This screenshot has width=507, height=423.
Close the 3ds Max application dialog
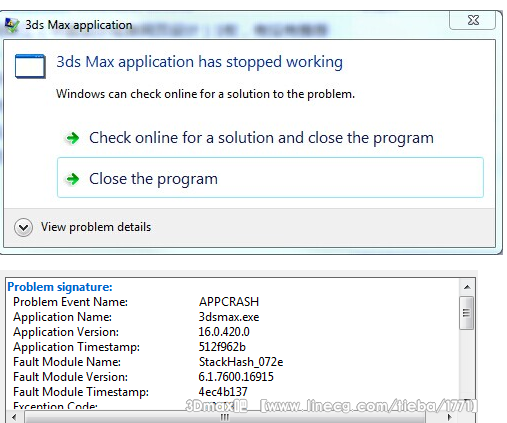473,20
